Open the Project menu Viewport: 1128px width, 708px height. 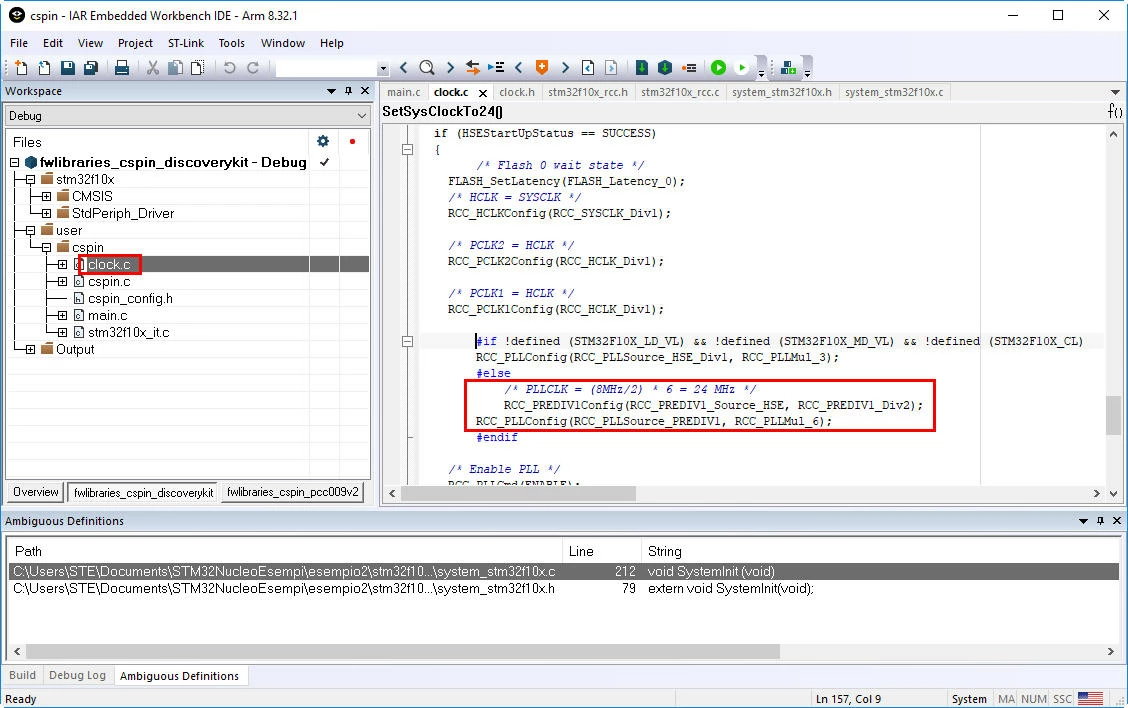(135, 43)
